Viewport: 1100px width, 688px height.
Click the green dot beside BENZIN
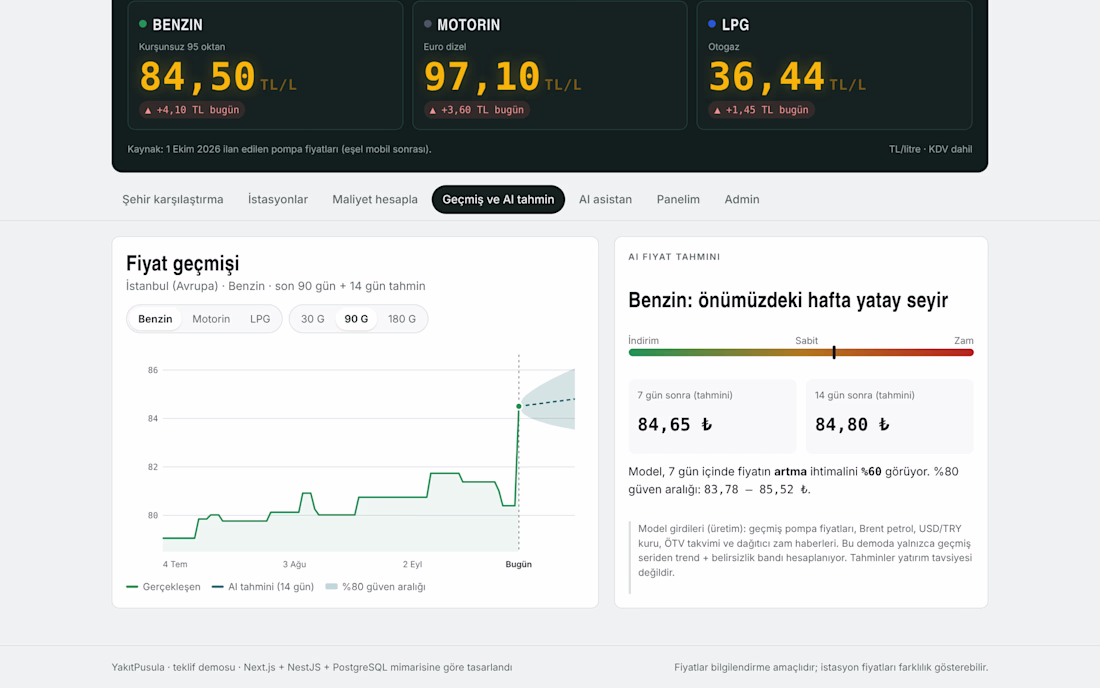(x=143, y=24)
